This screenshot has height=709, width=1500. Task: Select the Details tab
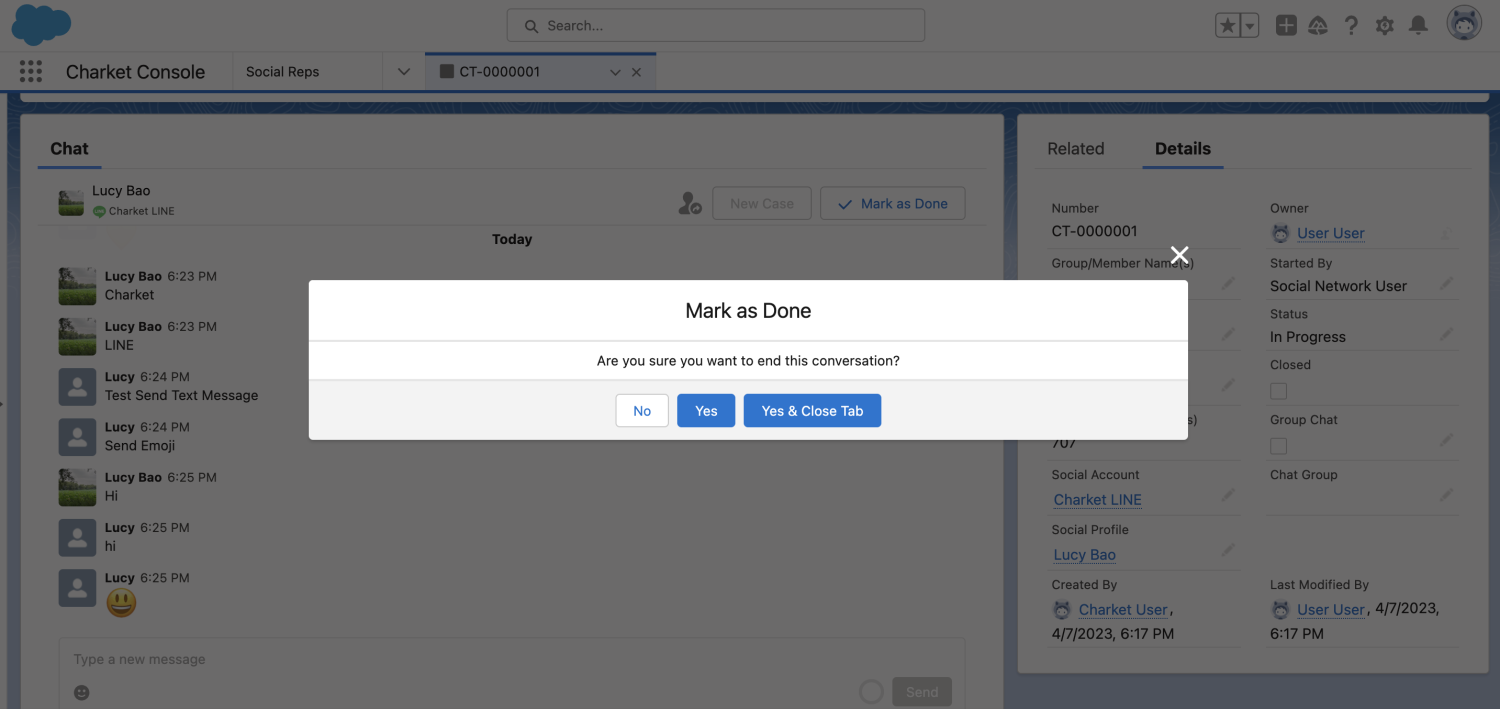(1182, 149)
